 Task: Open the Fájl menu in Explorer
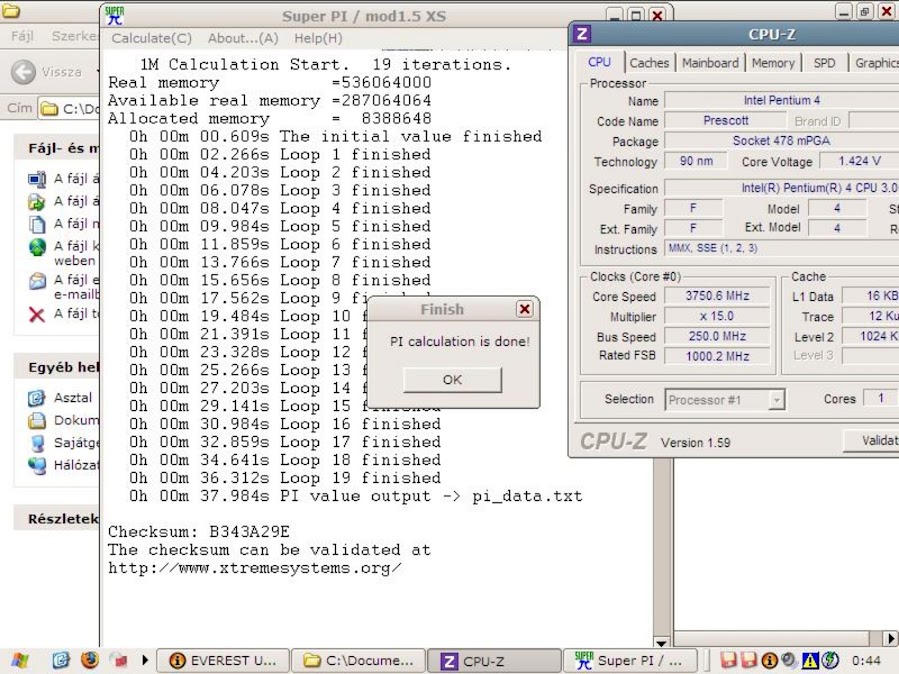coord(22,36)
